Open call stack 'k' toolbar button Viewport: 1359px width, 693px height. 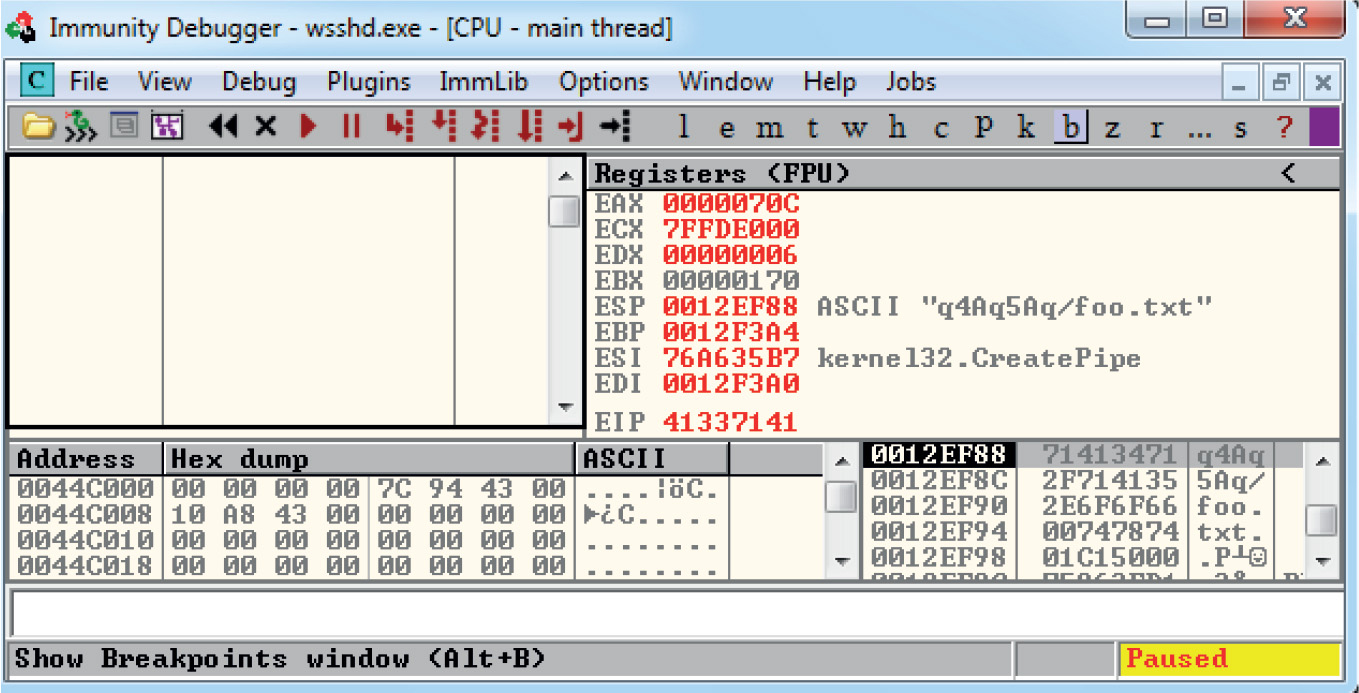(x=1026, y=127)
